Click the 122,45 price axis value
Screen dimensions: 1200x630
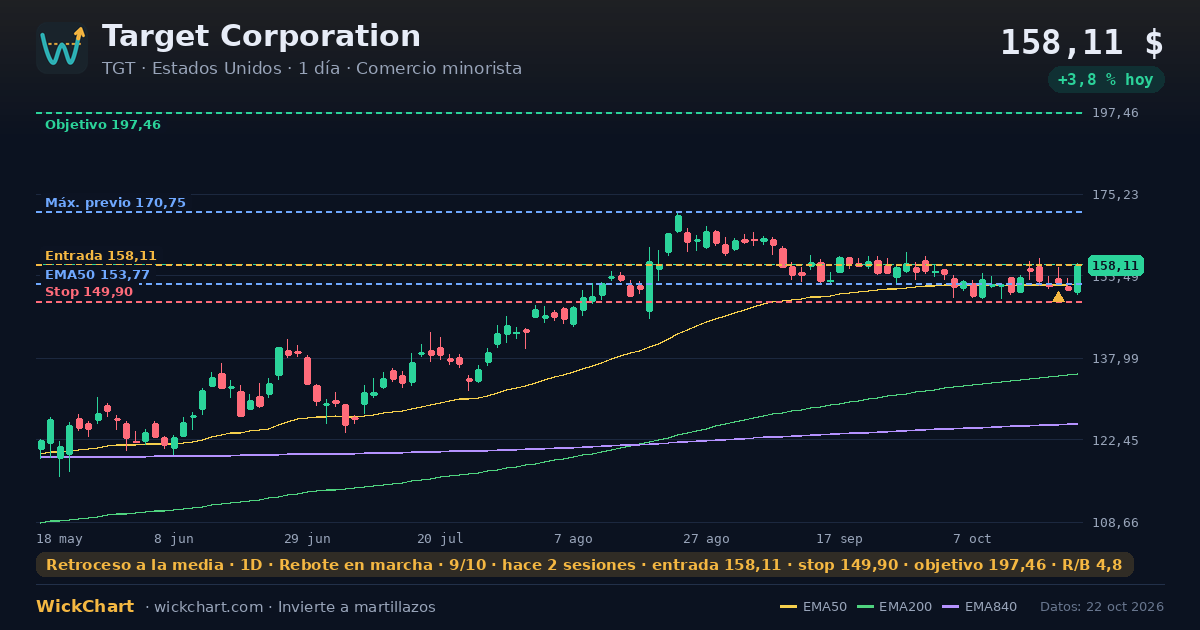[x=1115, y=441]
